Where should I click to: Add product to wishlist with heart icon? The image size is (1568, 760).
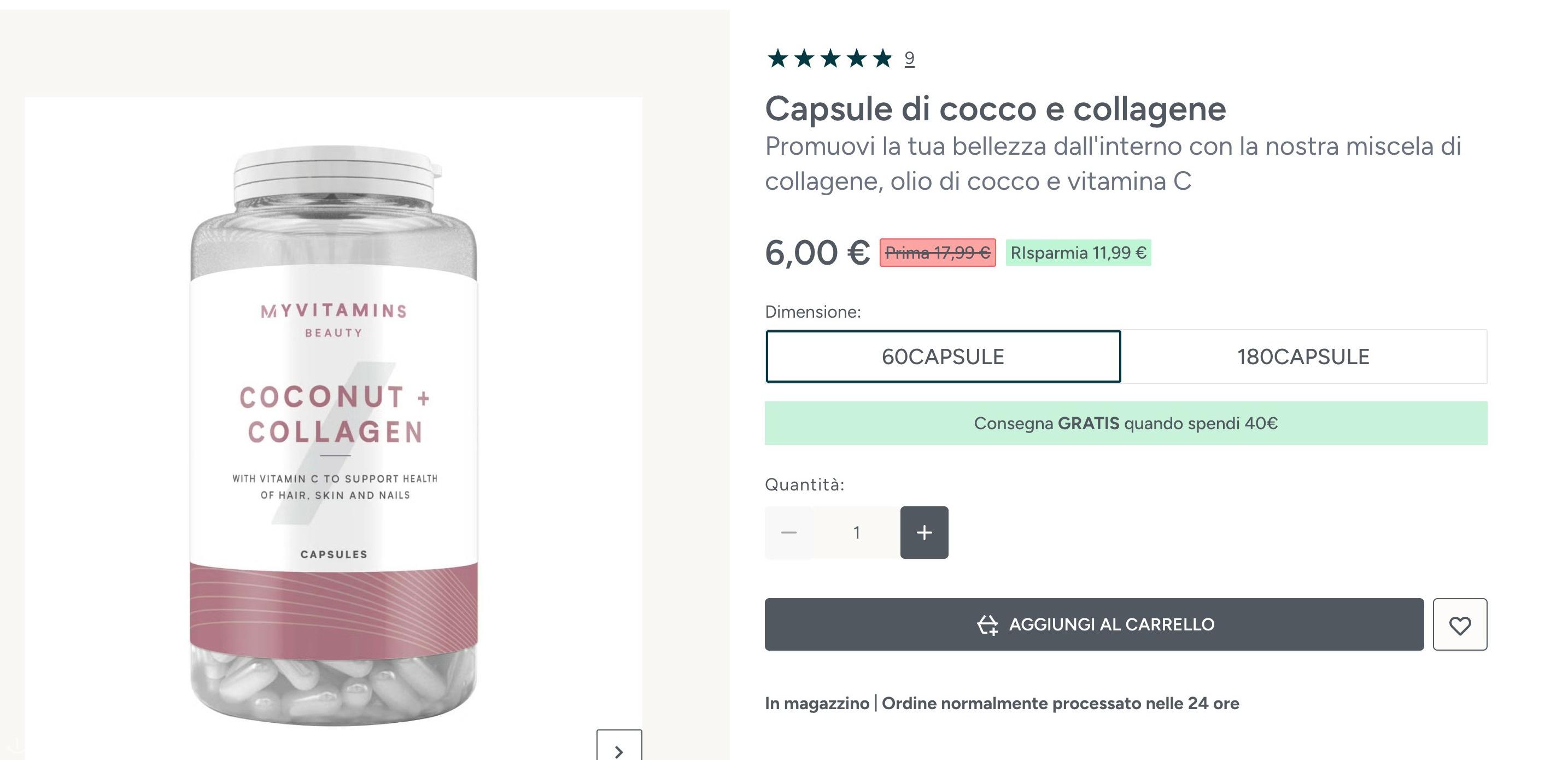[1460, 624]
